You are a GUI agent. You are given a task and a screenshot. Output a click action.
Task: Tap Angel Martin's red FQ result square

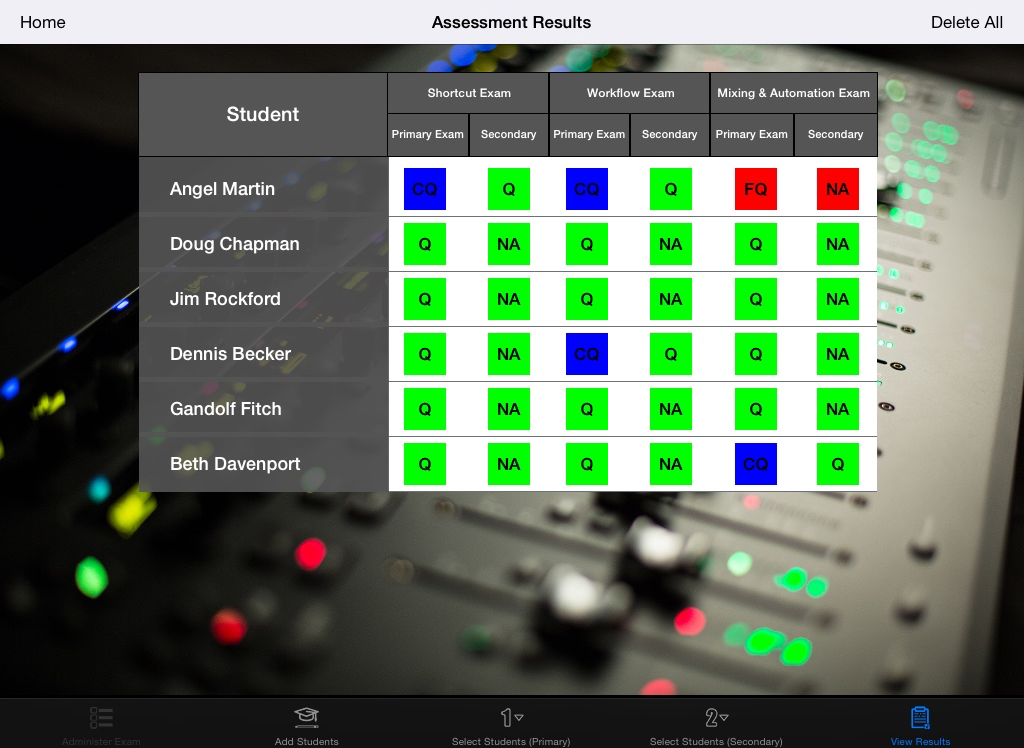pyautogui.click(x=755, y=189)
